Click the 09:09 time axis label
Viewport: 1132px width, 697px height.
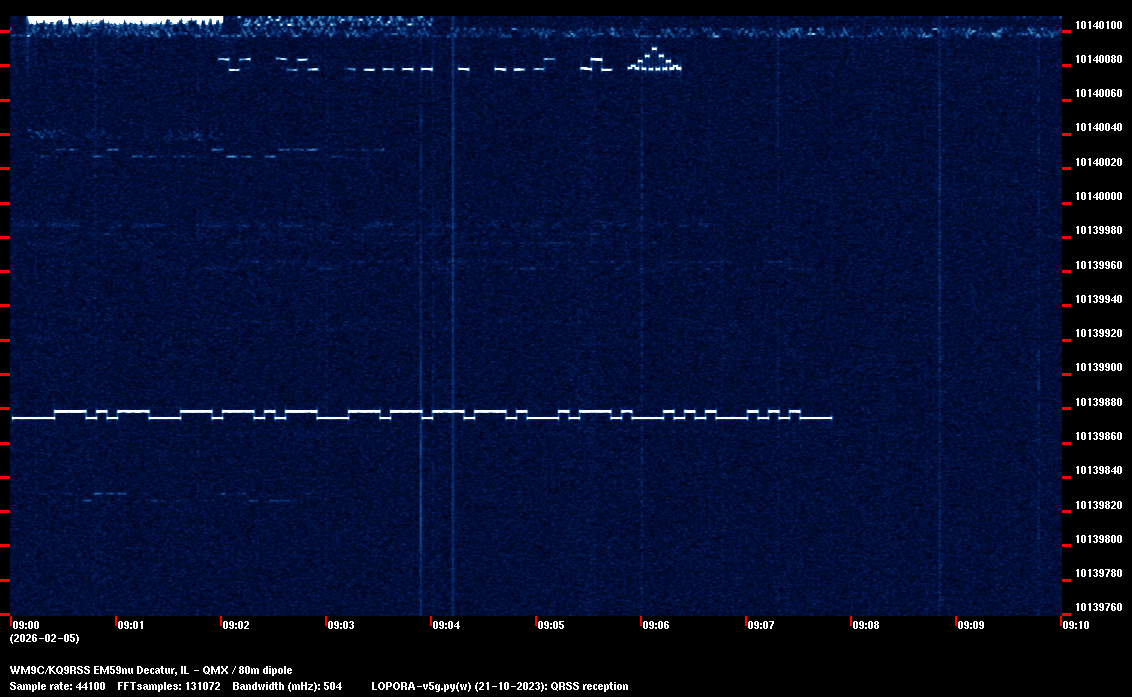pyautogui.click(x=971, y=625)
